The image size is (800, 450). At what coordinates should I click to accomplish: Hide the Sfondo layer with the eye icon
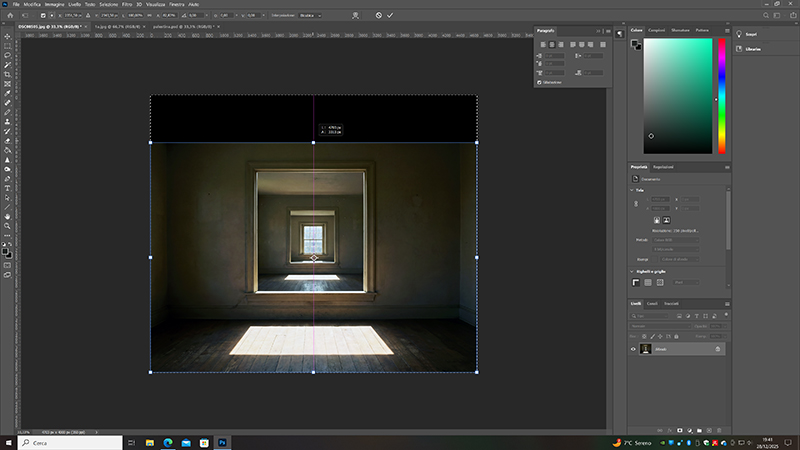634,349
